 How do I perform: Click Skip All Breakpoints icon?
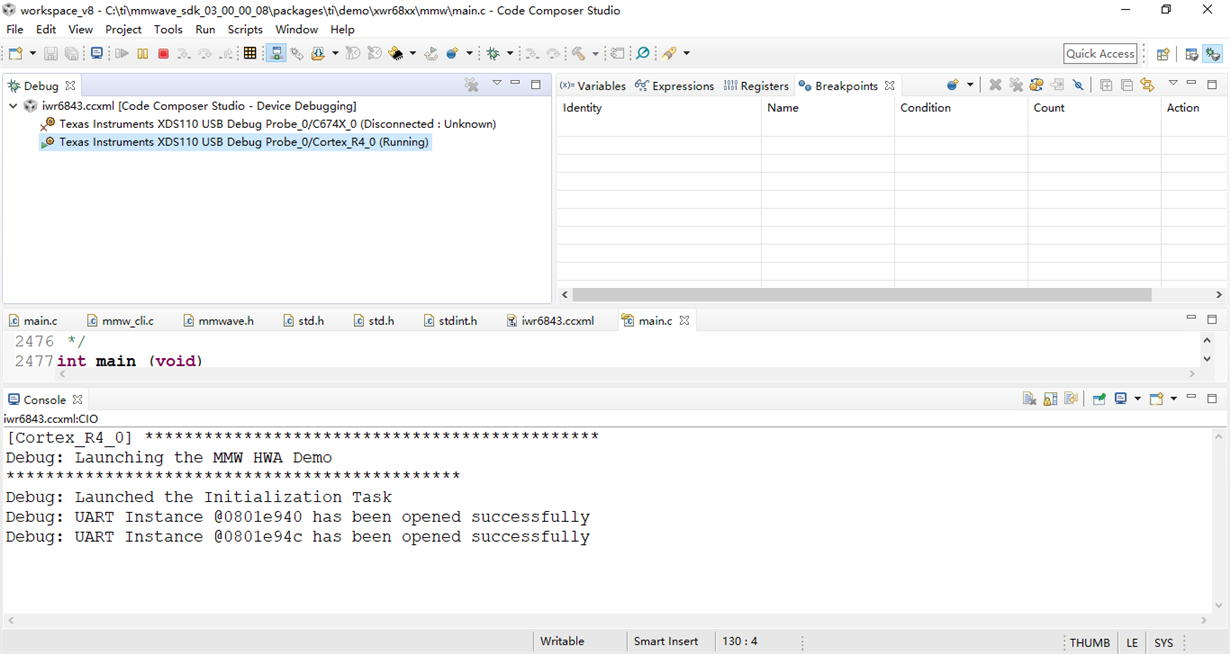pyautogui.click(x=1078, y=85)
